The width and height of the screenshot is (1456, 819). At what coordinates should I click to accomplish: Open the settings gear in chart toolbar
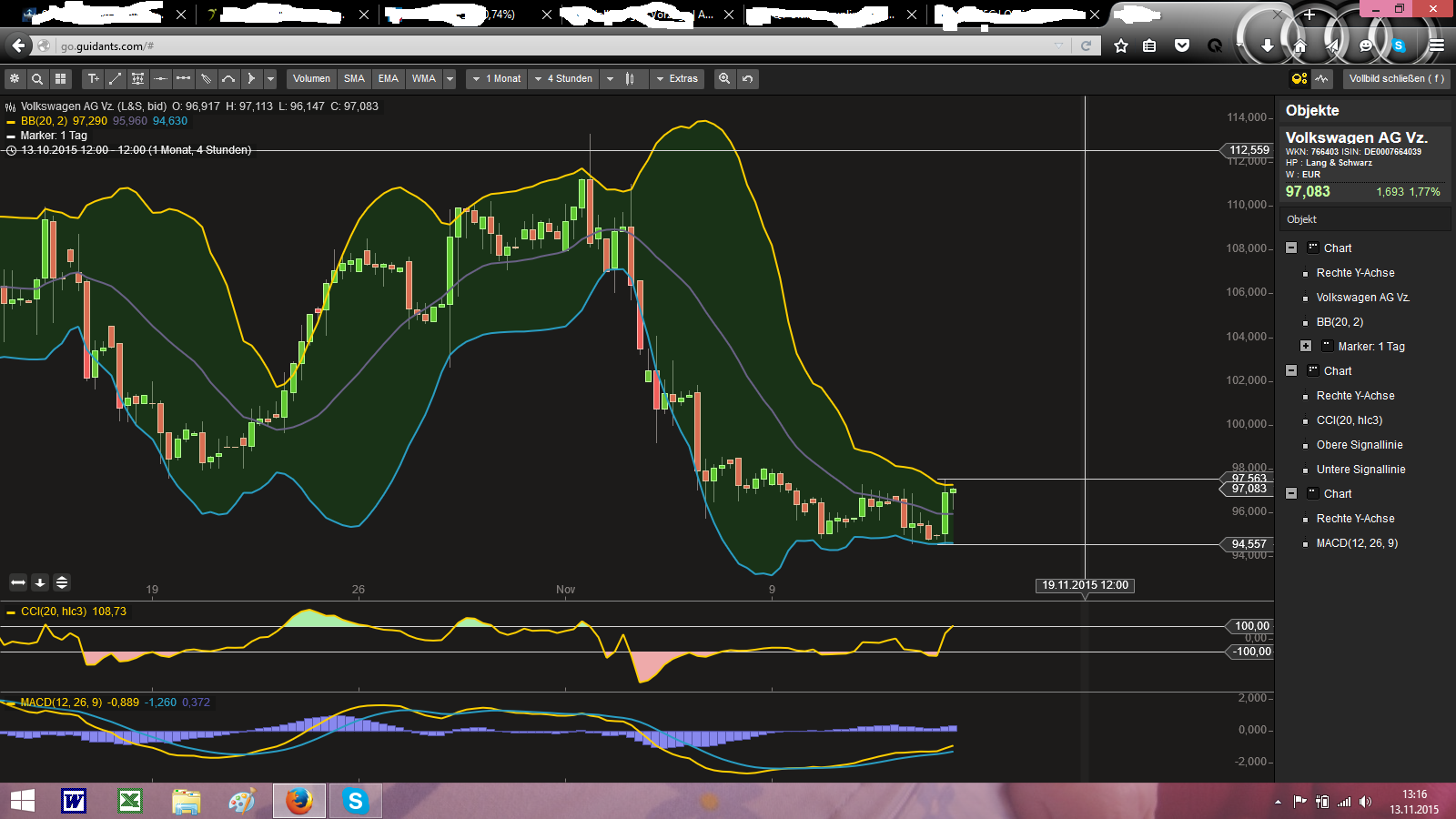[x=15, y=79]
